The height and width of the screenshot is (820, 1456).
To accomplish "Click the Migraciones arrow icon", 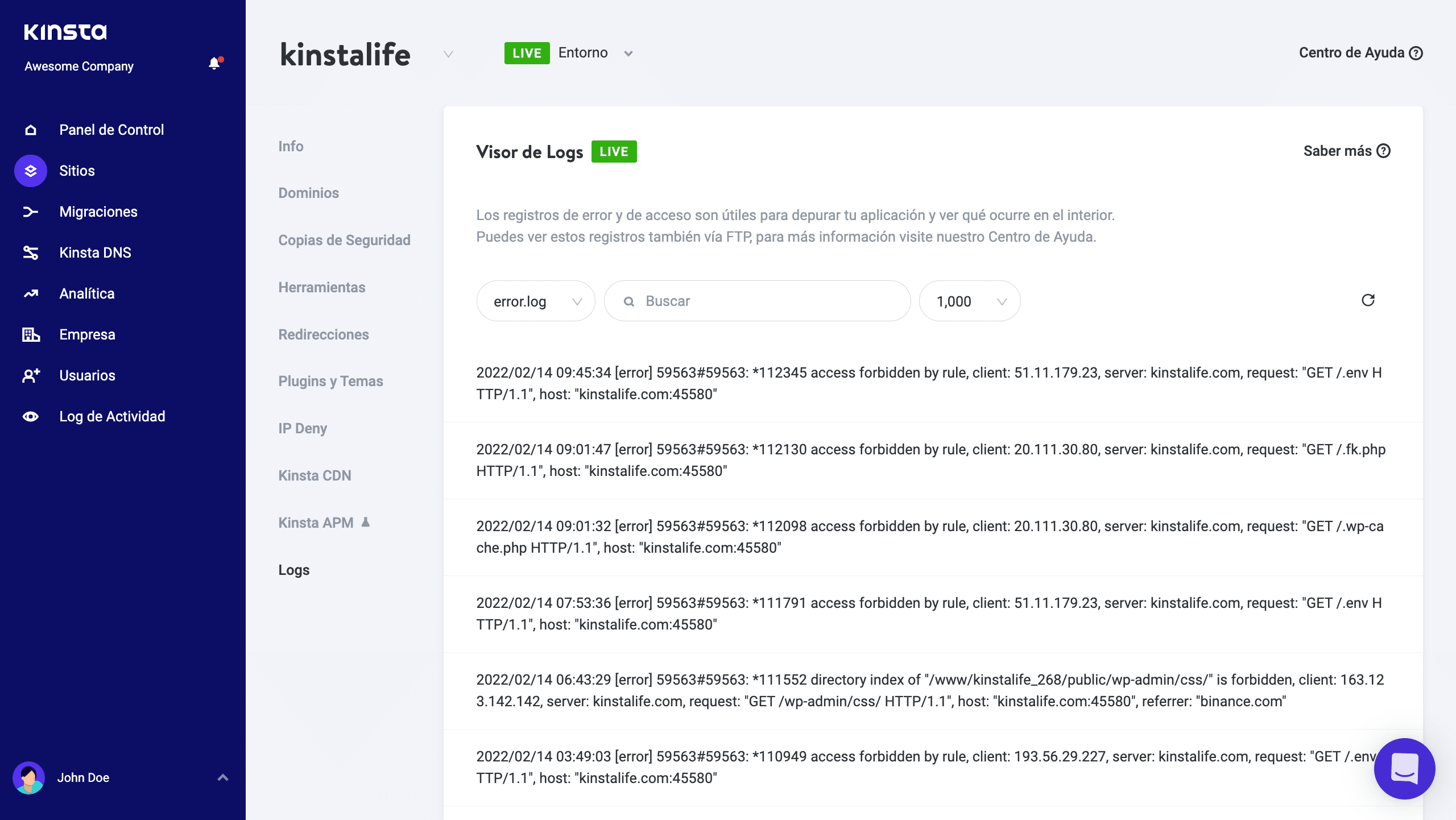I will coord(31,212).
